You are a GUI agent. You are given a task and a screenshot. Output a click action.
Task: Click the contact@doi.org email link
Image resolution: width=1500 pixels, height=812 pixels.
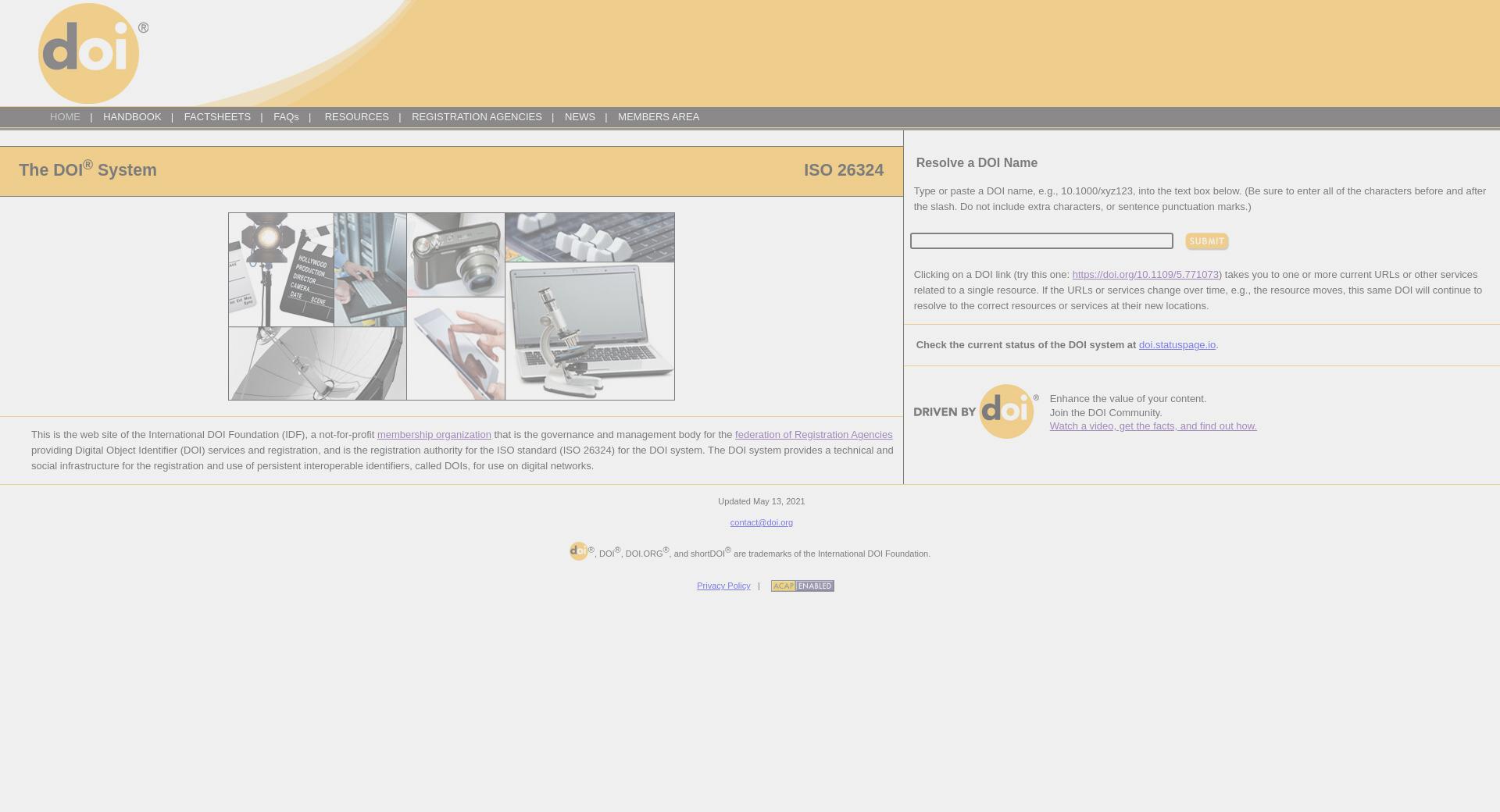coord(762,522)
